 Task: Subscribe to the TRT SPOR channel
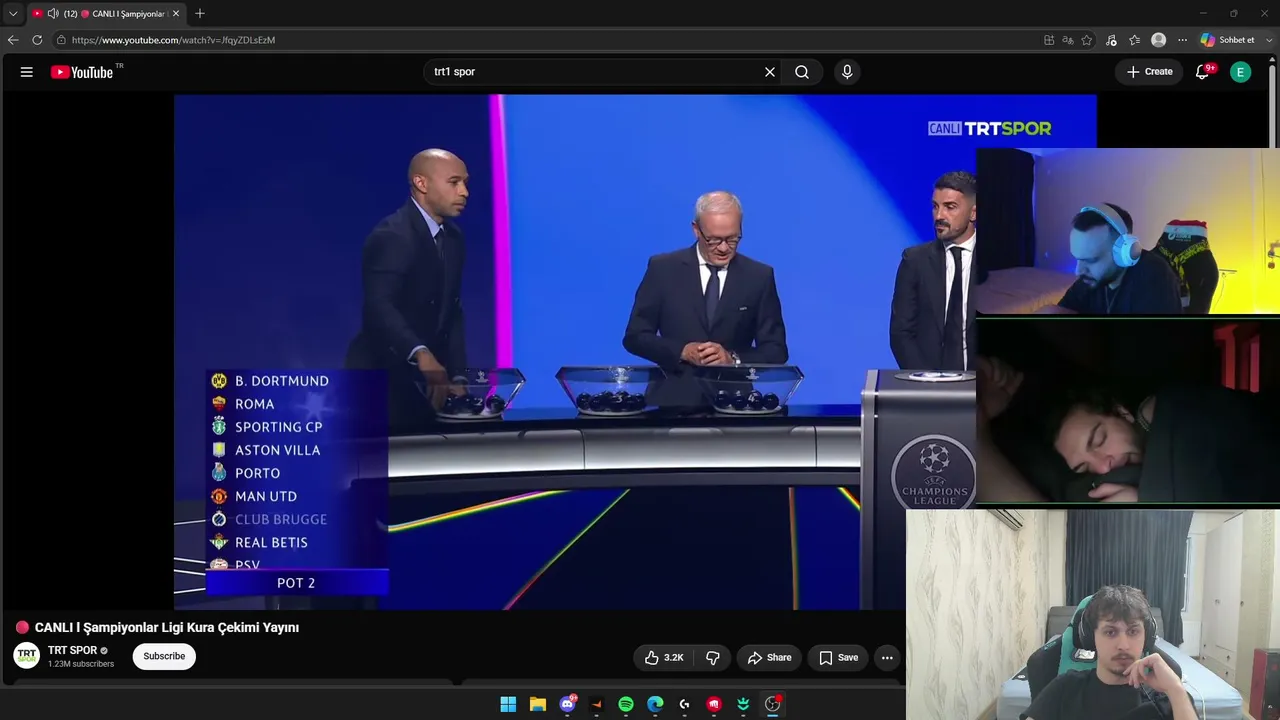pyautogui.click(x=164, y=656)
